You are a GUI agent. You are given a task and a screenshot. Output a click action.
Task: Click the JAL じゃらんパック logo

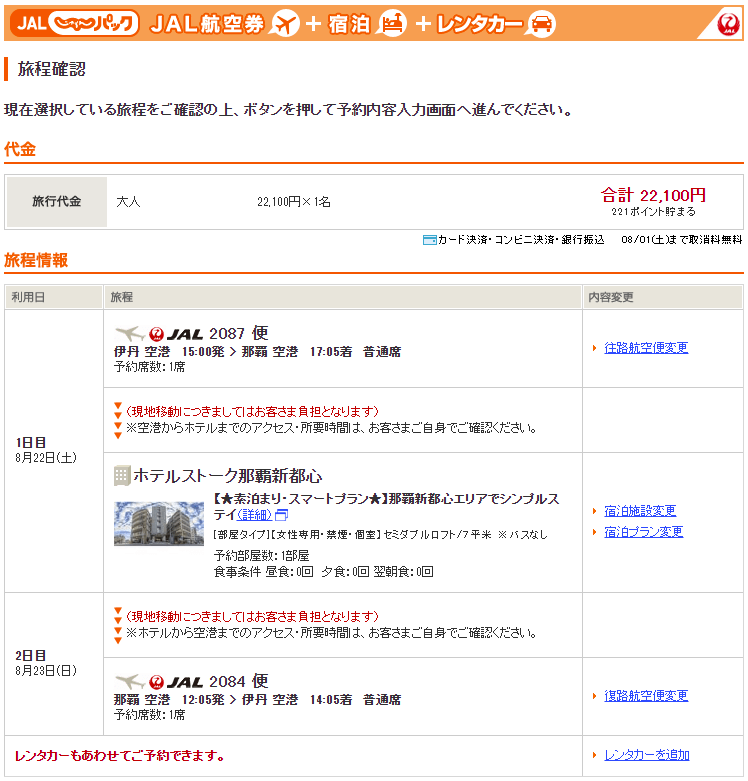(x=75, y=23)
